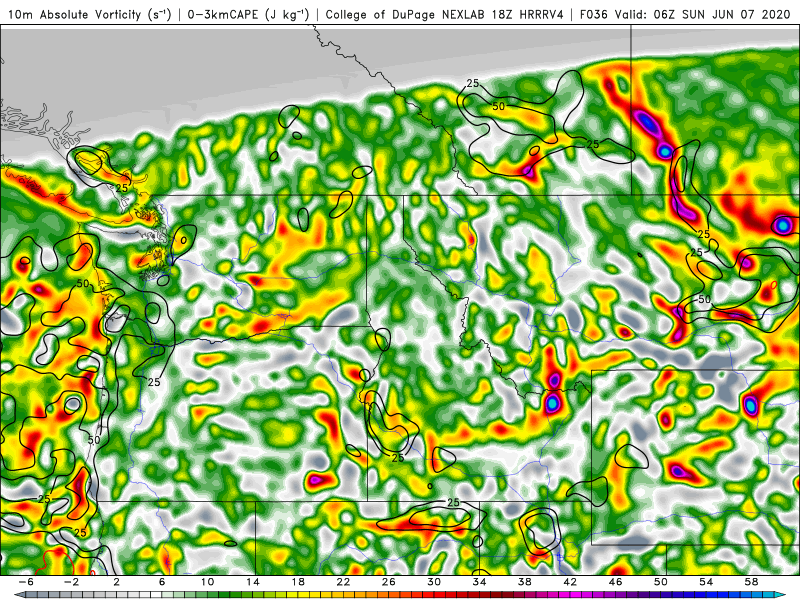The width and height of the screenshot is (800, 600).
Task: Click the "50" colorbar tick label
Action: [x=661, y=582]
